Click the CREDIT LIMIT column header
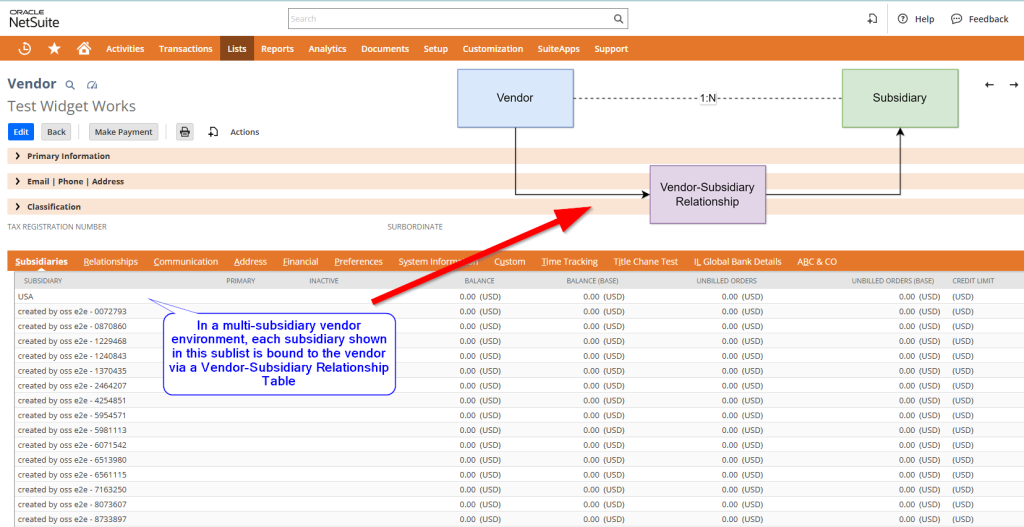Screen dimensions: 1024x527 pyautogui.click(x=973, y=281)
